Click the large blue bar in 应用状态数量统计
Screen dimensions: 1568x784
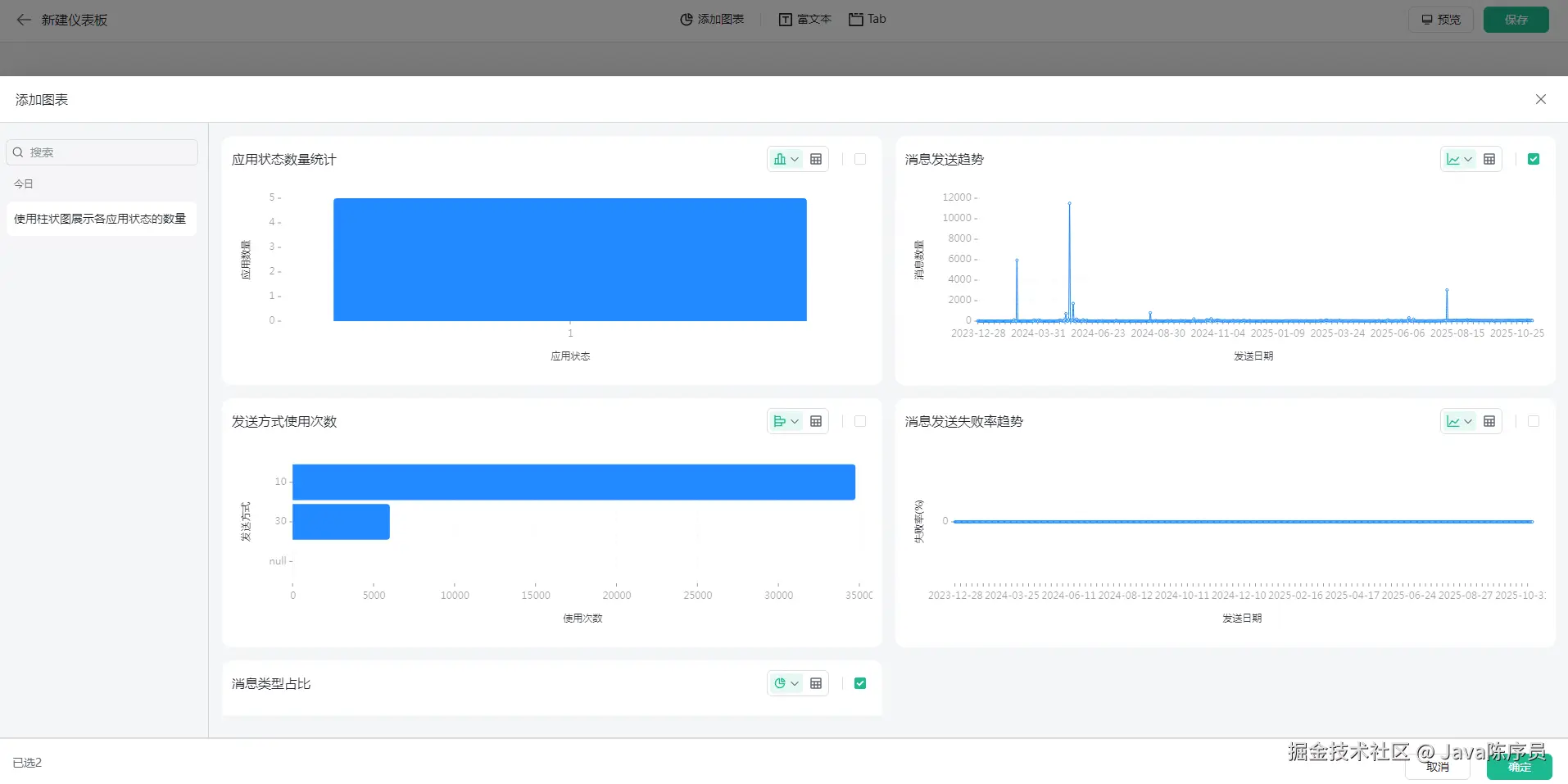[x=570, y=260]
